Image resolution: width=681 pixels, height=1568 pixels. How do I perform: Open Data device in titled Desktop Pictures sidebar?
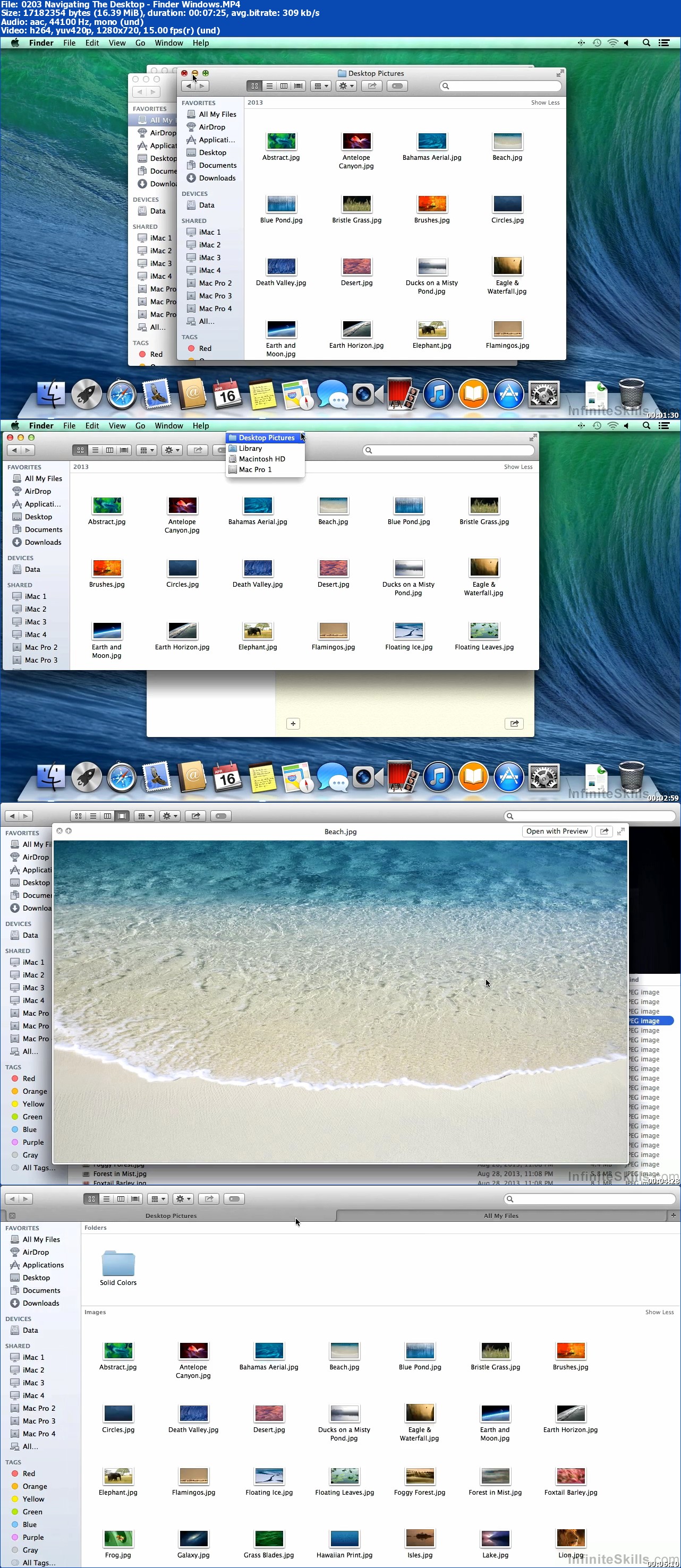207,205
